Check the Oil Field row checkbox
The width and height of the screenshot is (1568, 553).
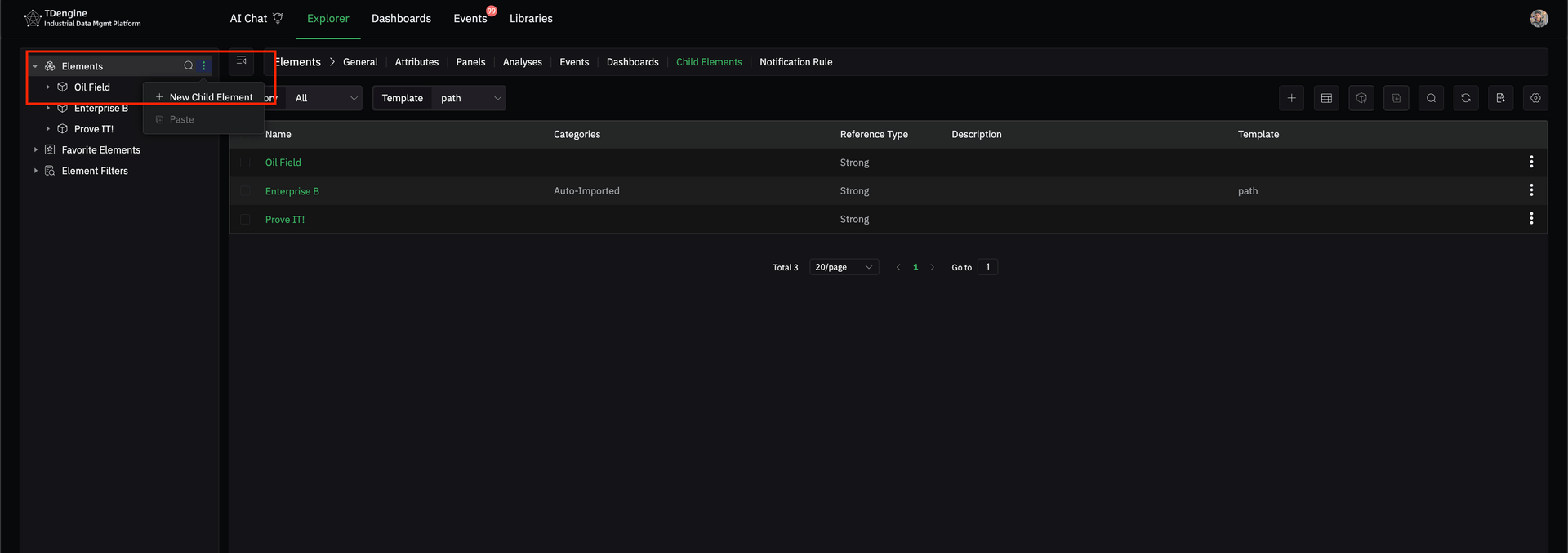tap(245, 163)
